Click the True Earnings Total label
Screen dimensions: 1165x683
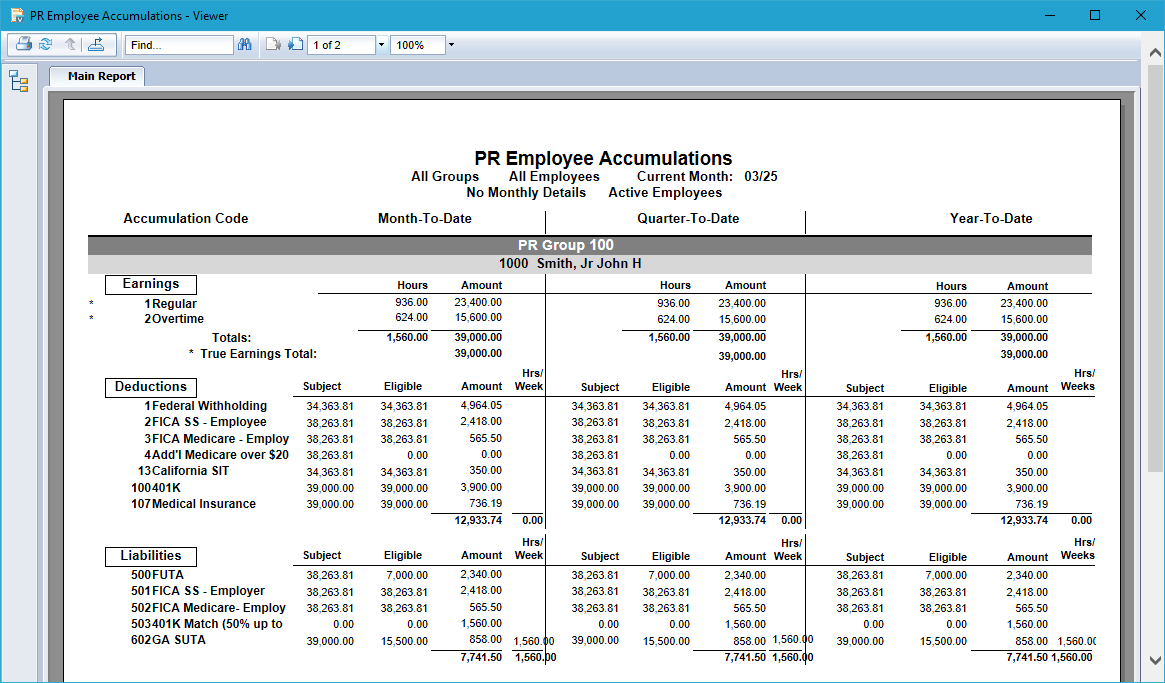click(x=259, y=354)
